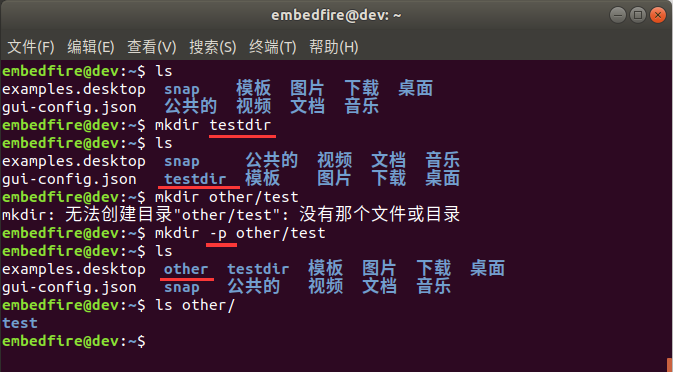Click the underlined other directory name
The image size is (673, 372).
click(186, 269)
